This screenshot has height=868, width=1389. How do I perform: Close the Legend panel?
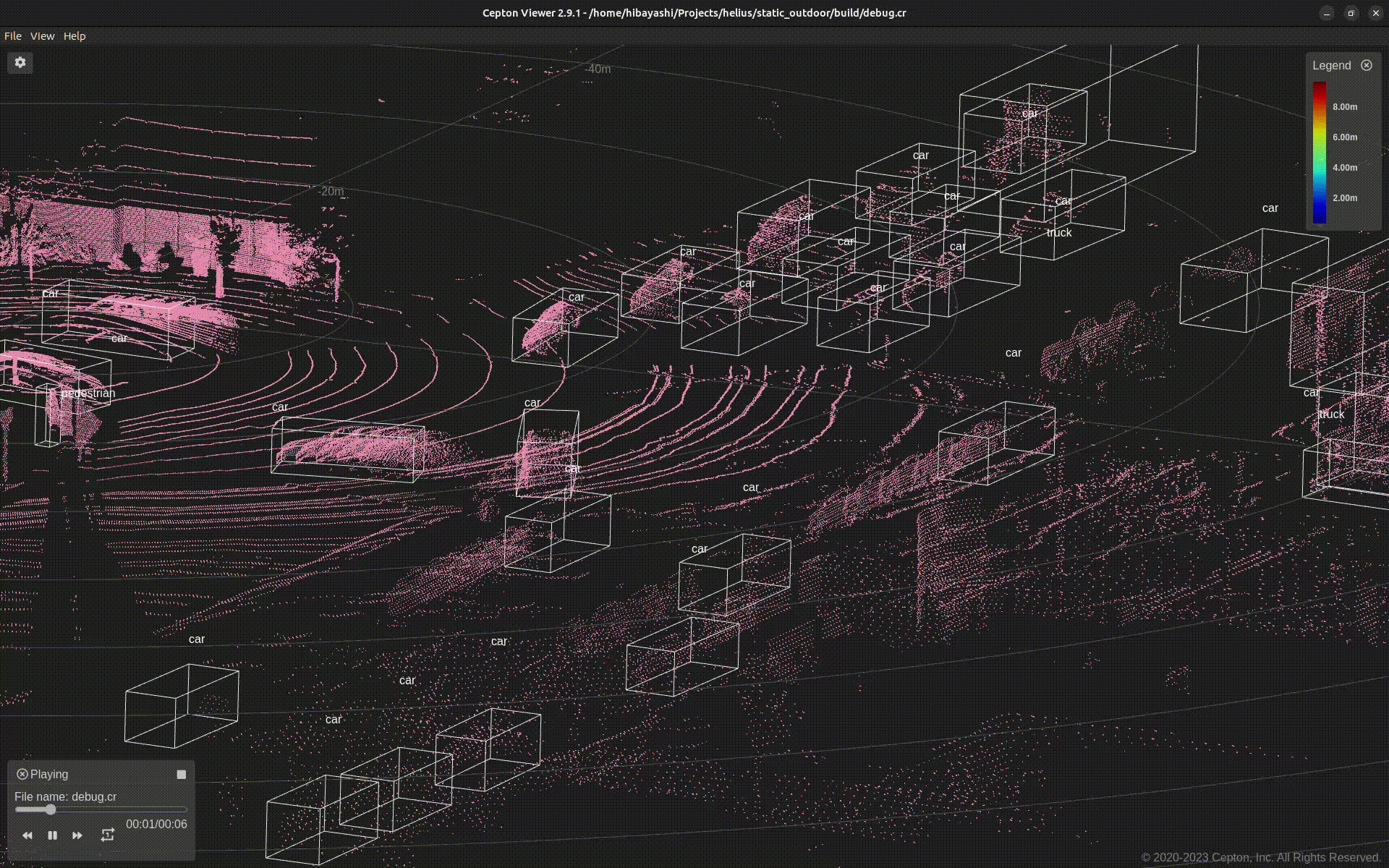tap(1366, 65)
